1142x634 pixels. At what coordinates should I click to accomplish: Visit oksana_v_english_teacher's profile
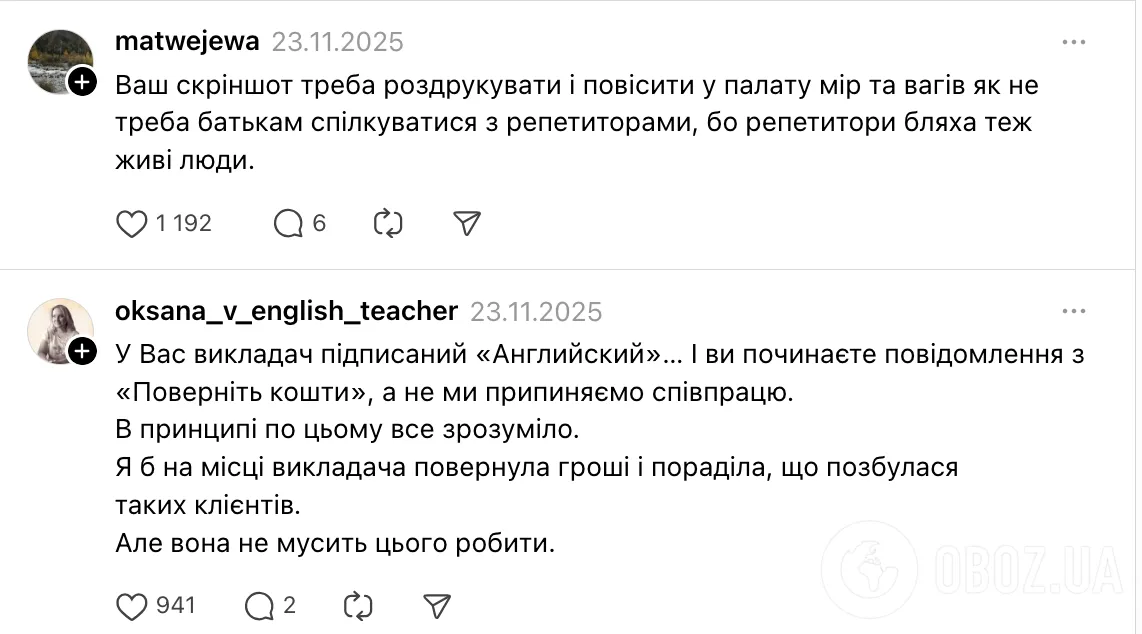pos(284,311)
